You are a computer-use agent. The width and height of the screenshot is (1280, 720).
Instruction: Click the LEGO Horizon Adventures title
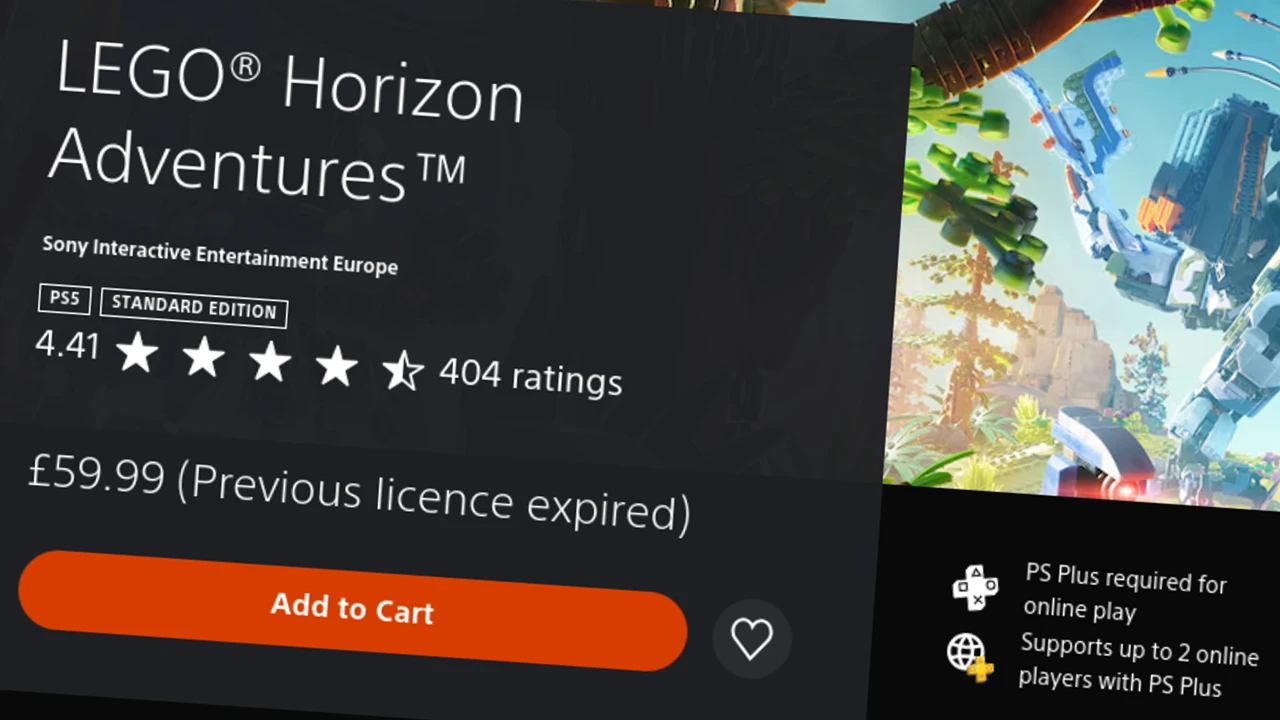(x=285, y=123)
